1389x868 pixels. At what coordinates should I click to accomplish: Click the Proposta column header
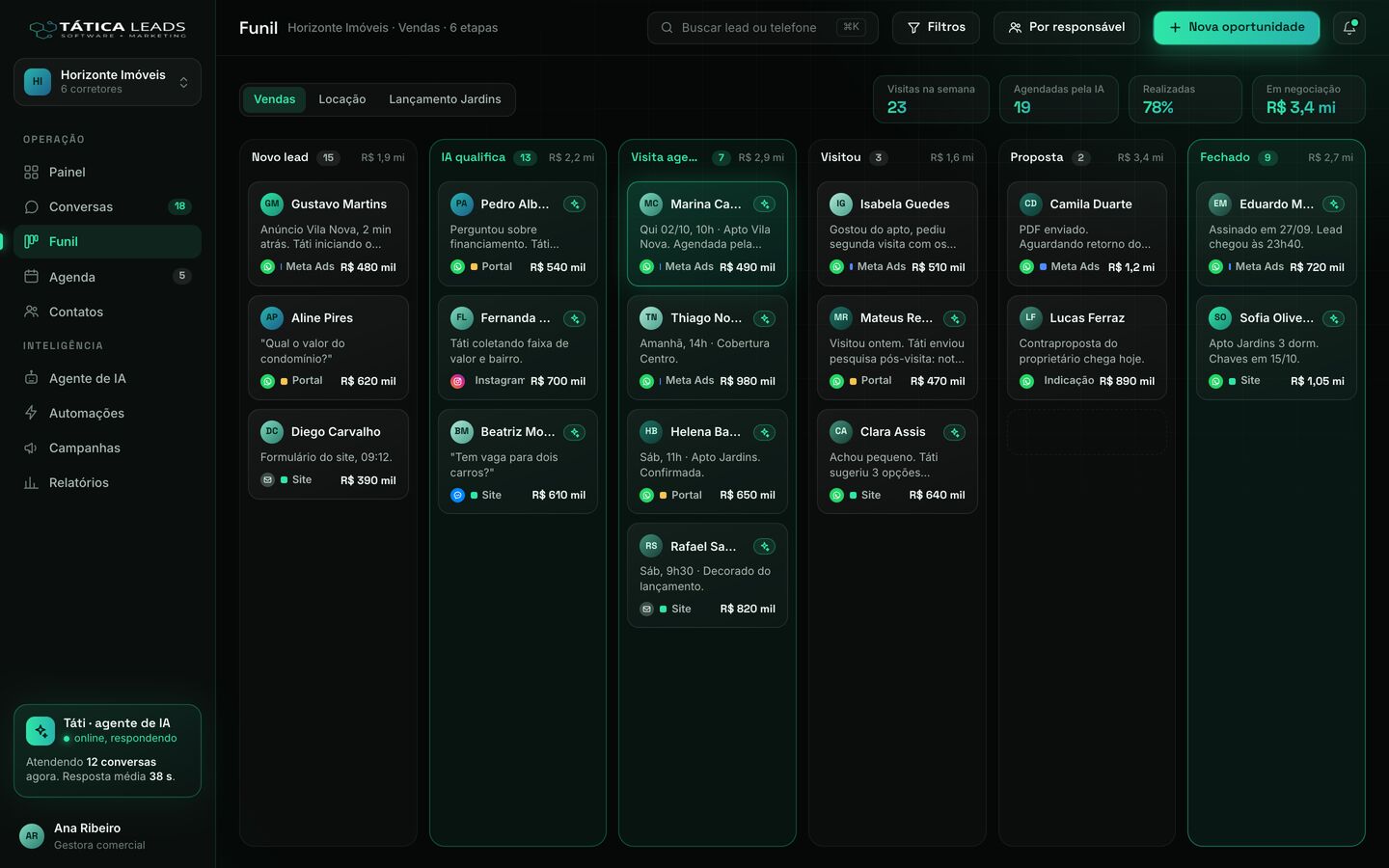[1087, 157]
